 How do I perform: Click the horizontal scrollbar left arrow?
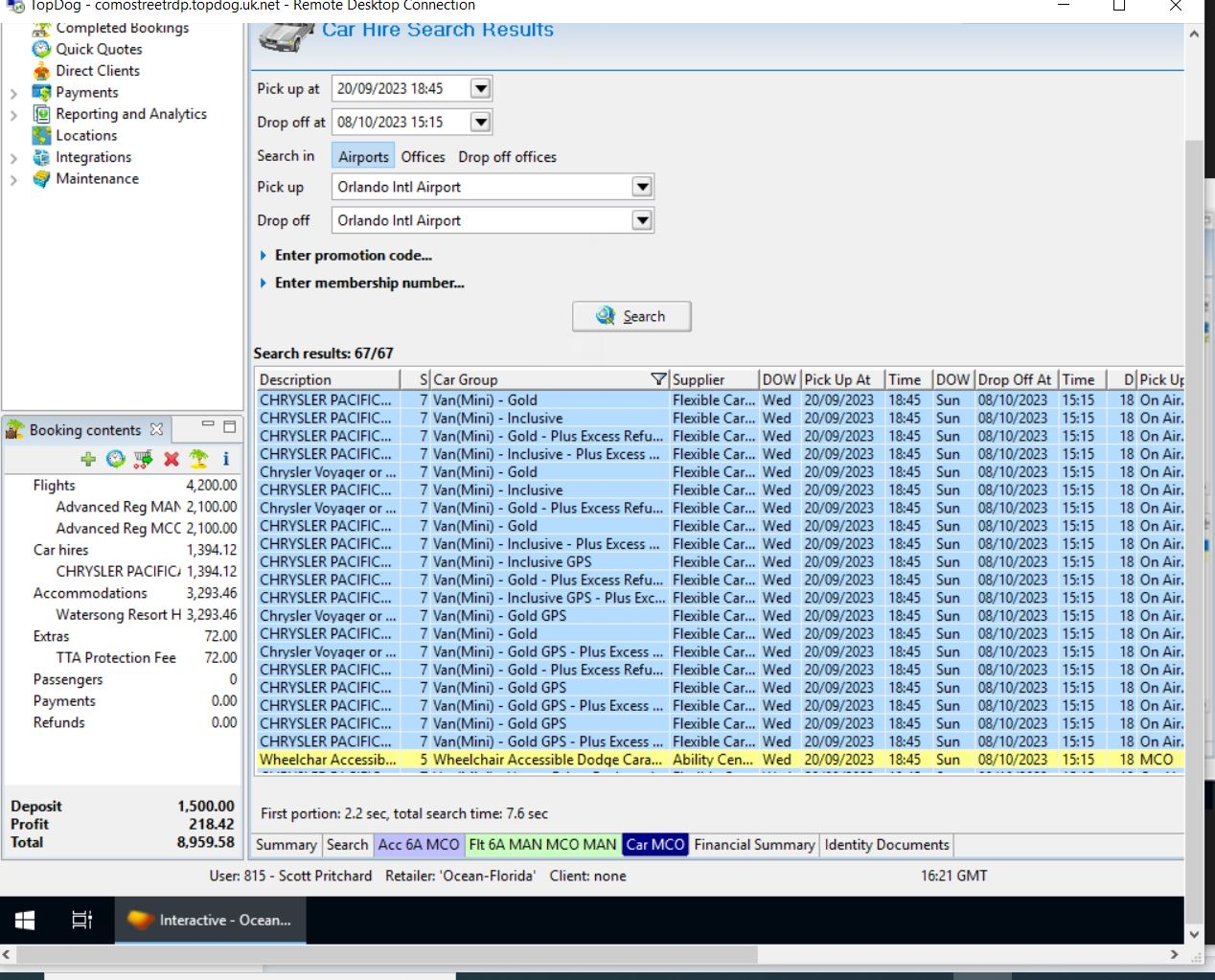[x=8, y=955]
